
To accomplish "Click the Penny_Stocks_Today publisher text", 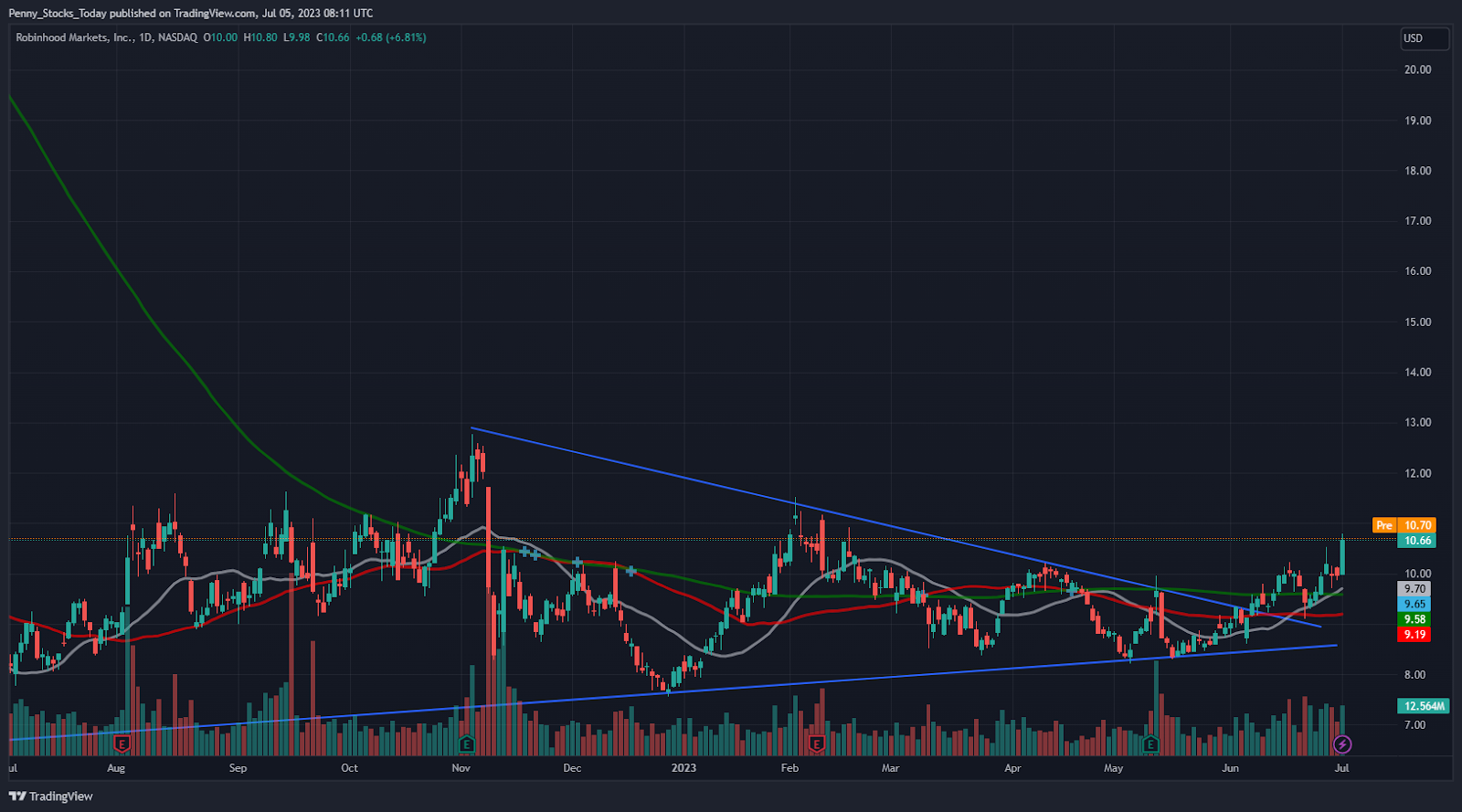I will [x=58, y=13].
